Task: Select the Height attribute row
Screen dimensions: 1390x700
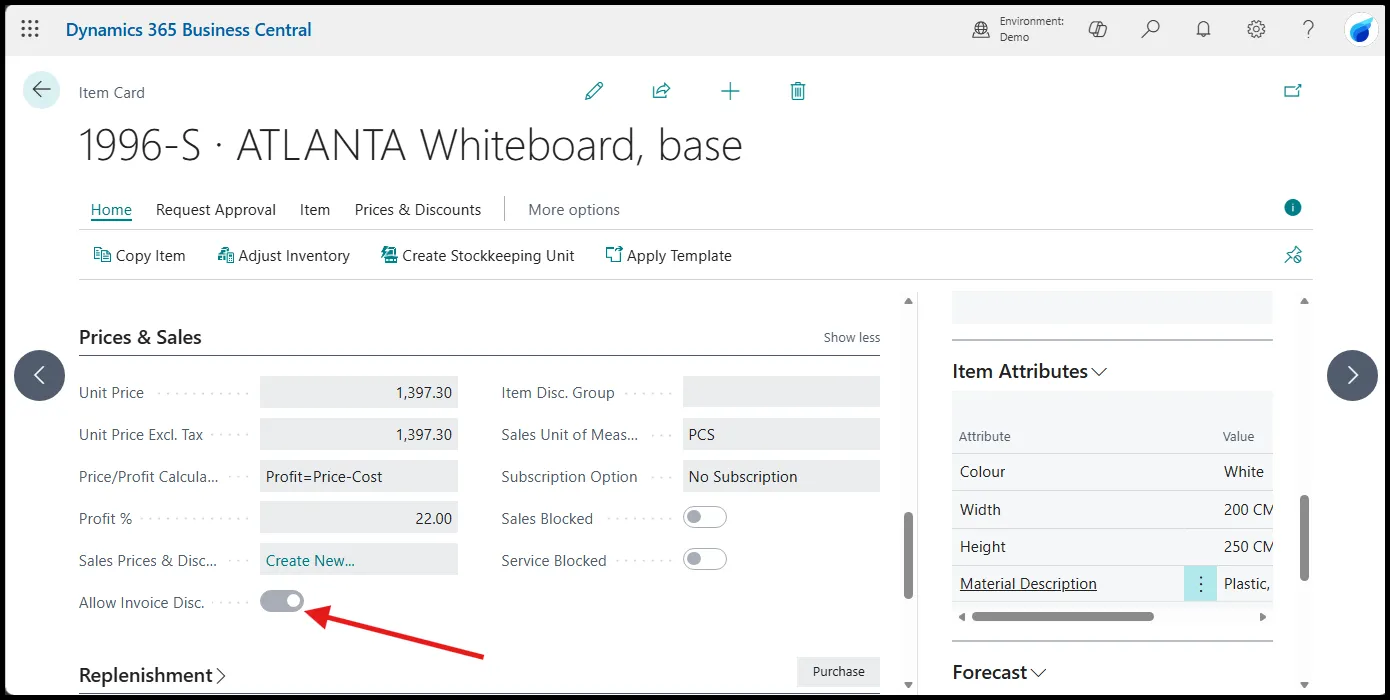Action: click(x=1112, y=547)
